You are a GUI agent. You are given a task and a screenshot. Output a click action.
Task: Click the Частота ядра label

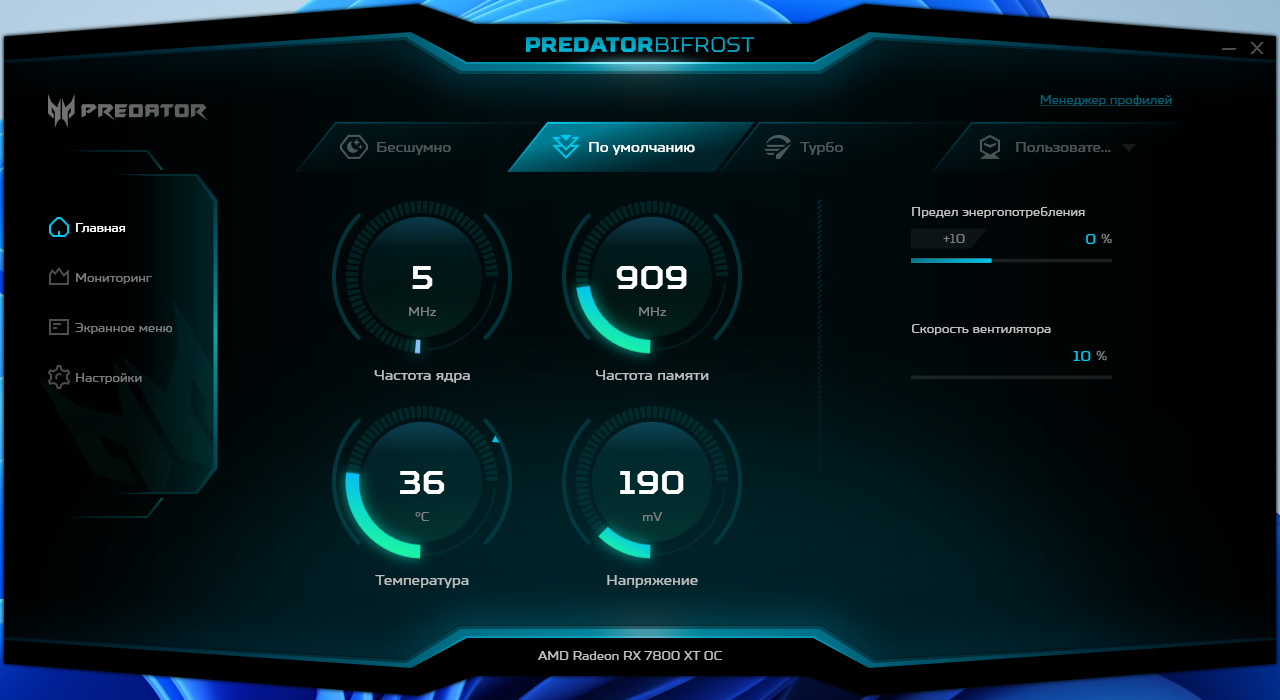coord(422,375)
